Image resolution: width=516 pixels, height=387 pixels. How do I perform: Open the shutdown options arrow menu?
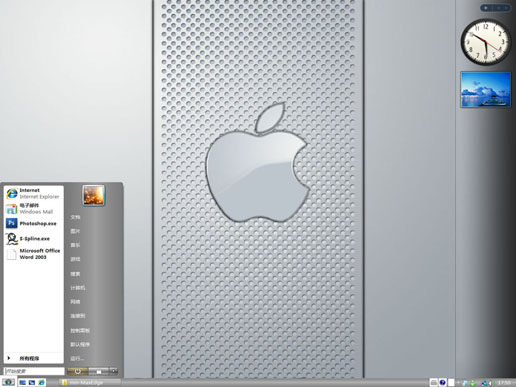(114, 371)
